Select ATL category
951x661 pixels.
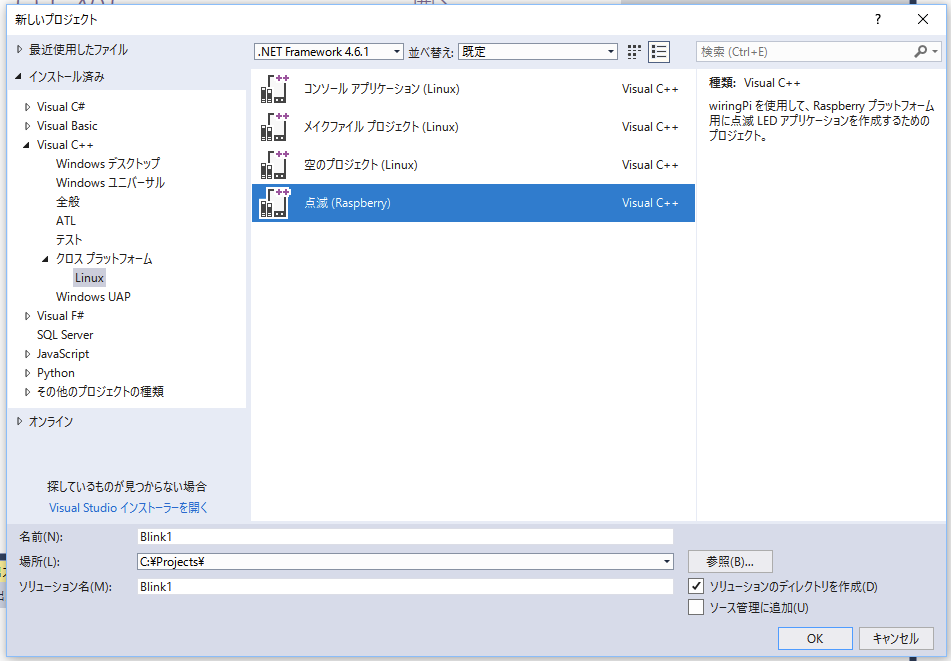[66, 221]
